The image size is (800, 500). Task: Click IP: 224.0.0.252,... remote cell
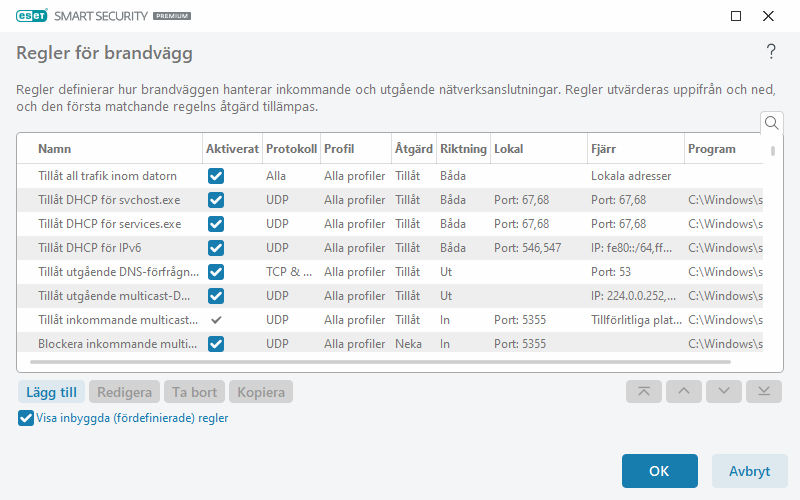click(634, 296)
